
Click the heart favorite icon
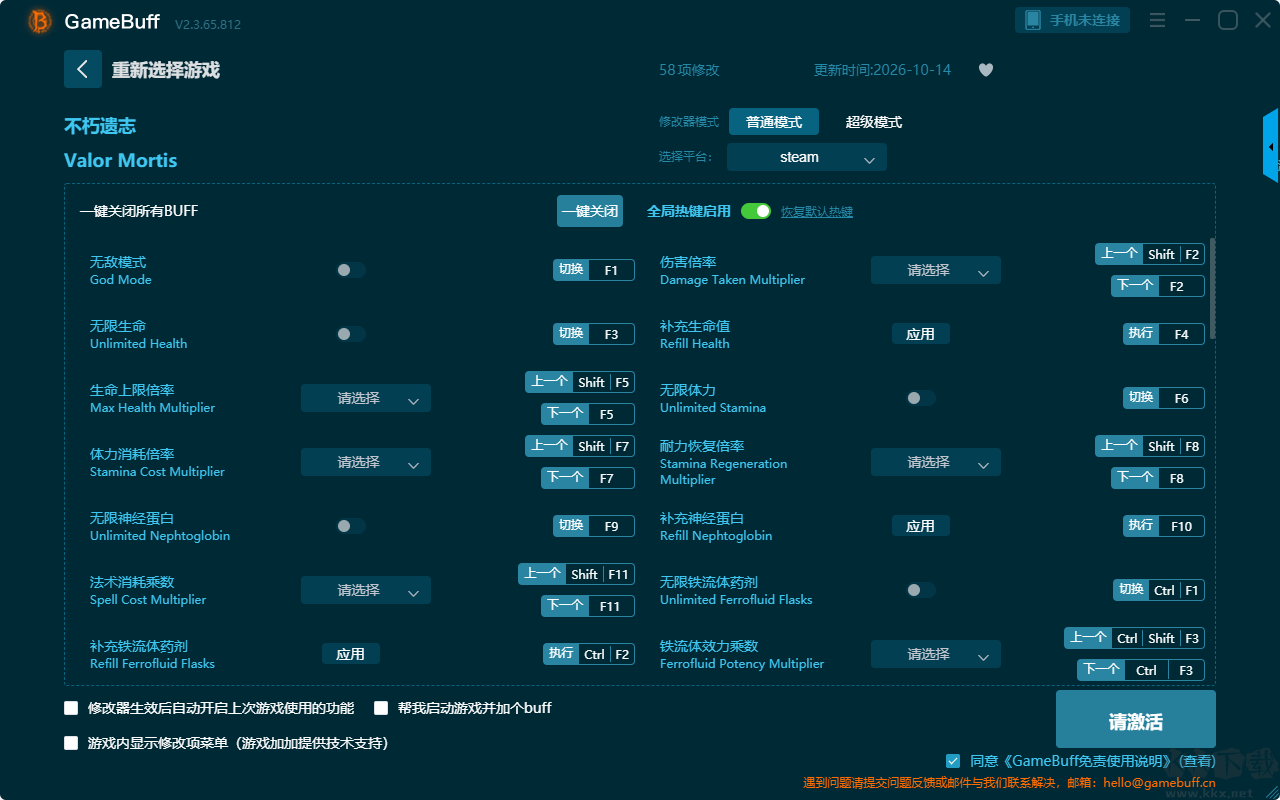[x=986, y=70]
